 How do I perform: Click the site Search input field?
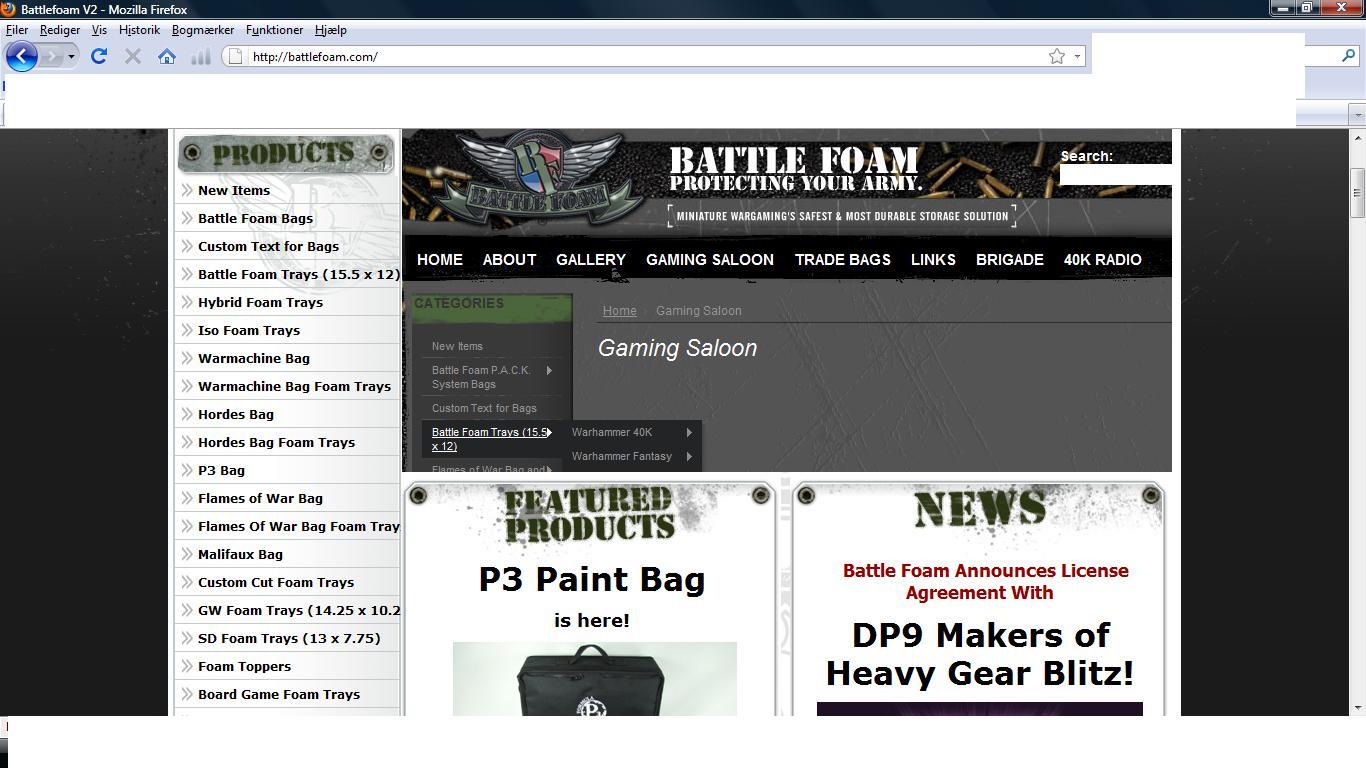tap(1116, 175)
